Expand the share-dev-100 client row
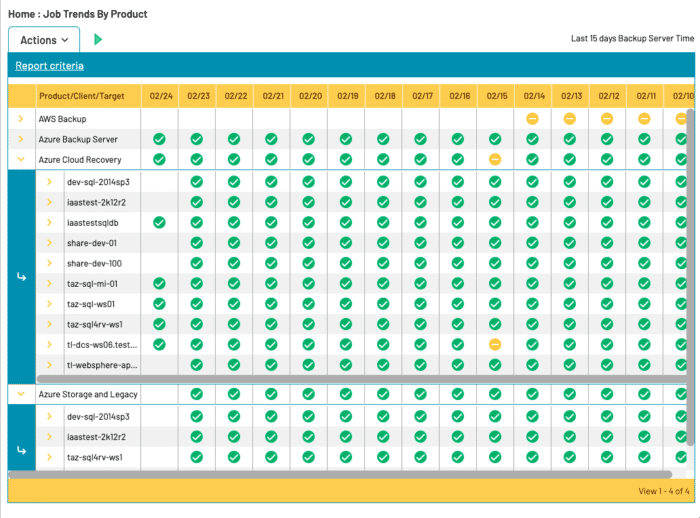 pyautogui.click(x=50, y=263)
